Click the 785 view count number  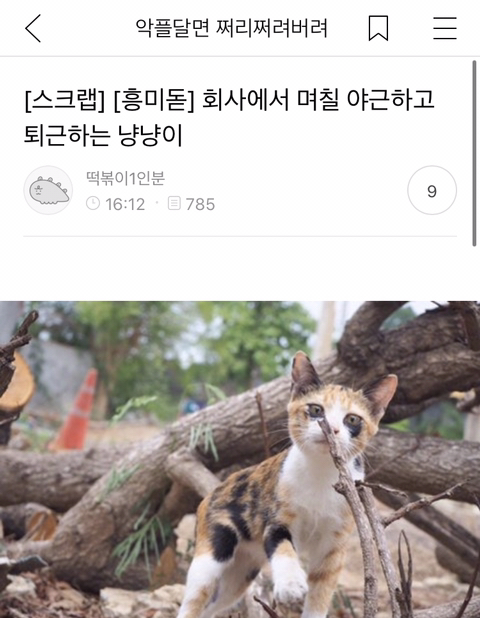(200, 204)
